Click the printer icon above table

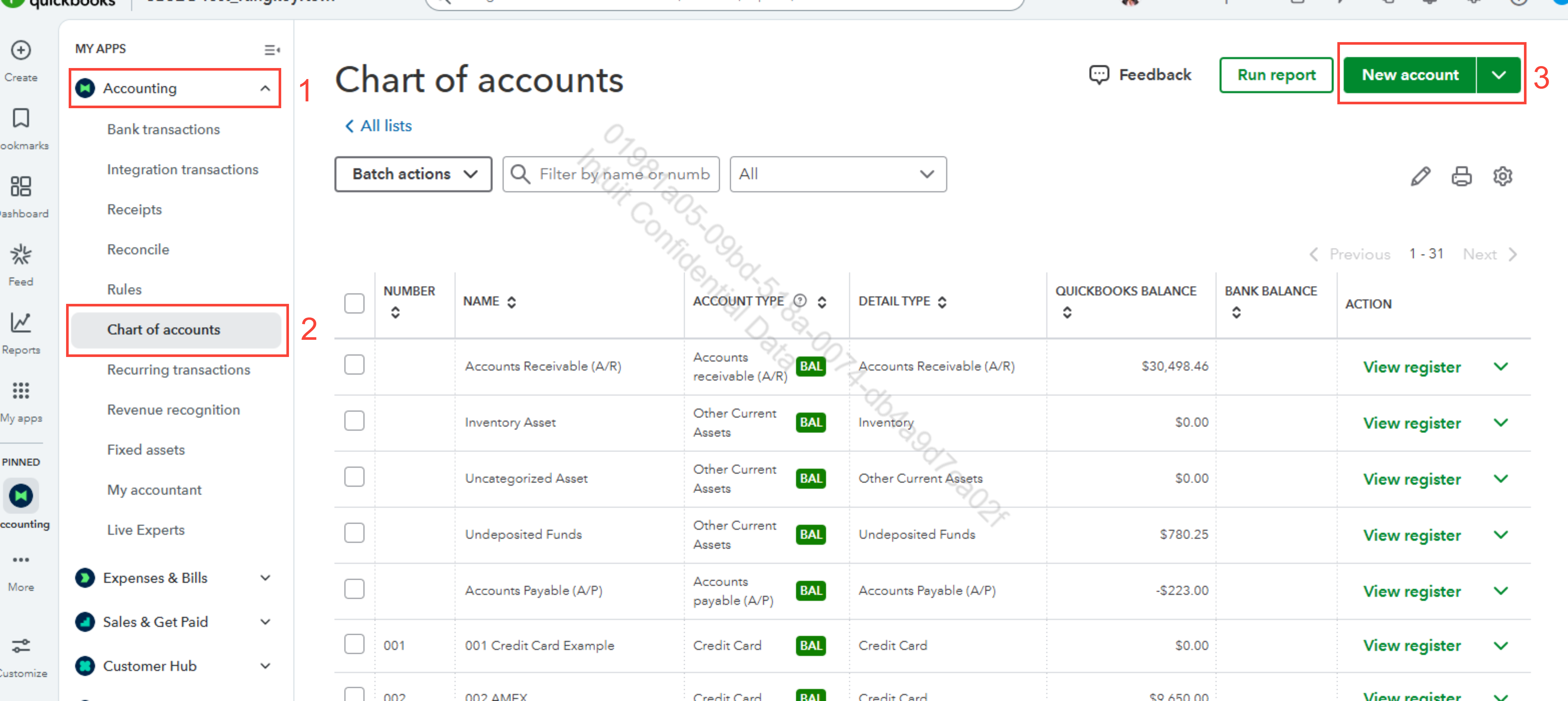[x=1461, y=177]
